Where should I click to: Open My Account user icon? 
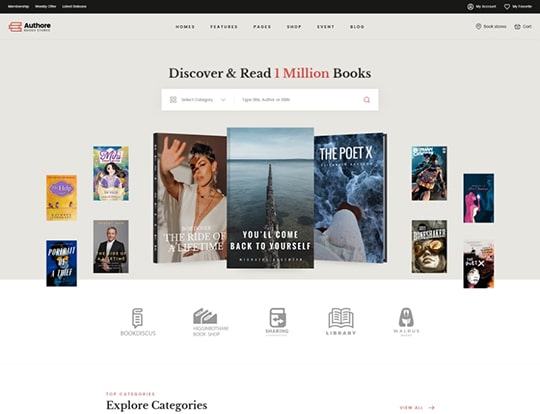pos(470,7)
